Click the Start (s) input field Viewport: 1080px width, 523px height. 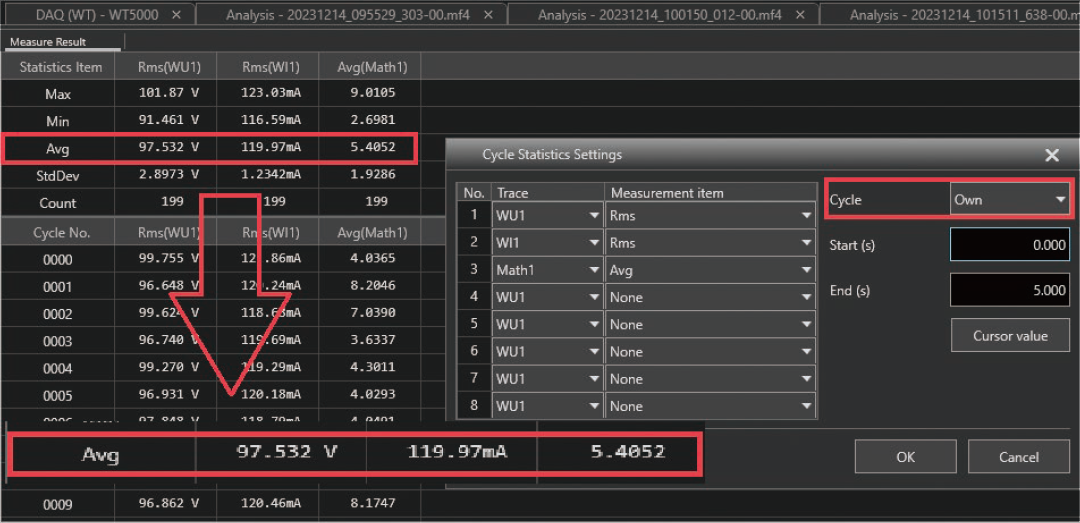(x=1010, y=245)
